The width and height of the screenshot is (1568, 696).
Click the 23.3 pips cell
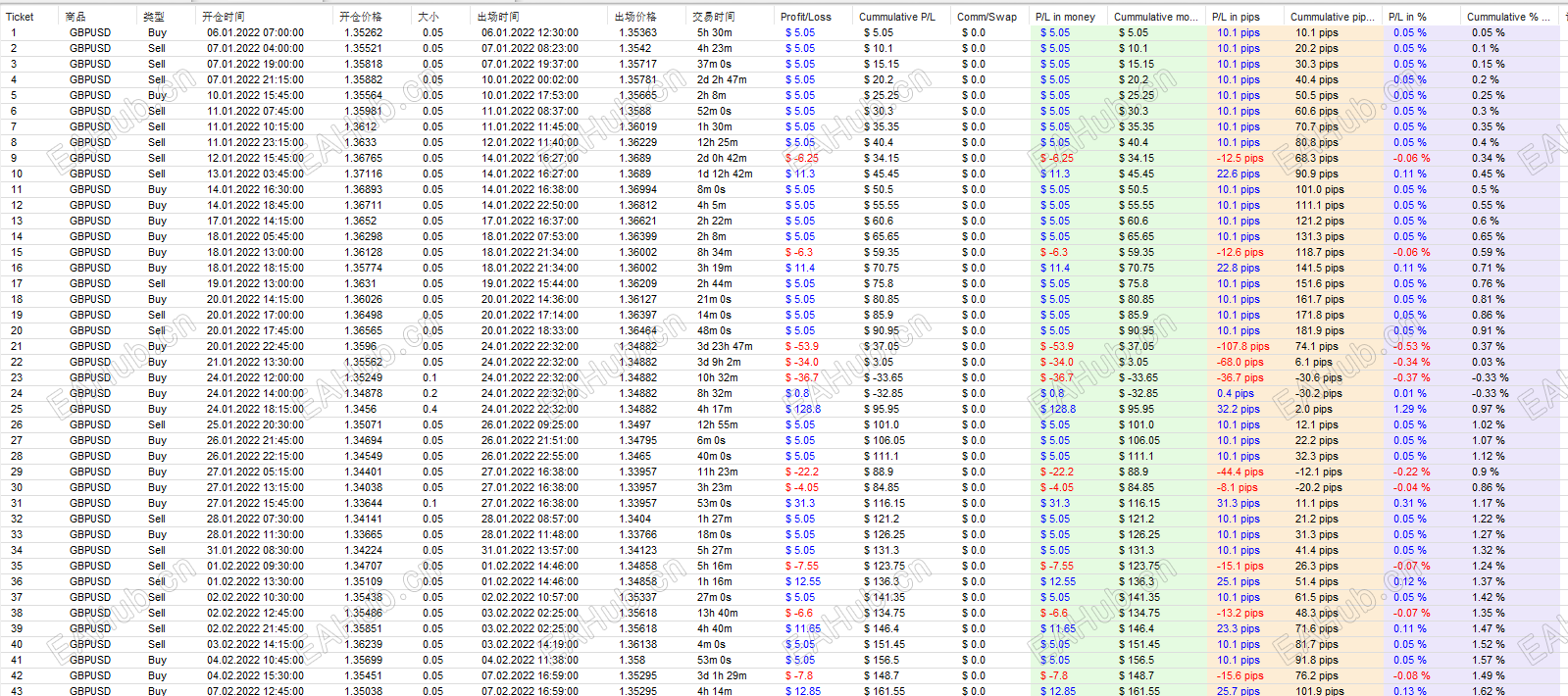click(1239, 628)
